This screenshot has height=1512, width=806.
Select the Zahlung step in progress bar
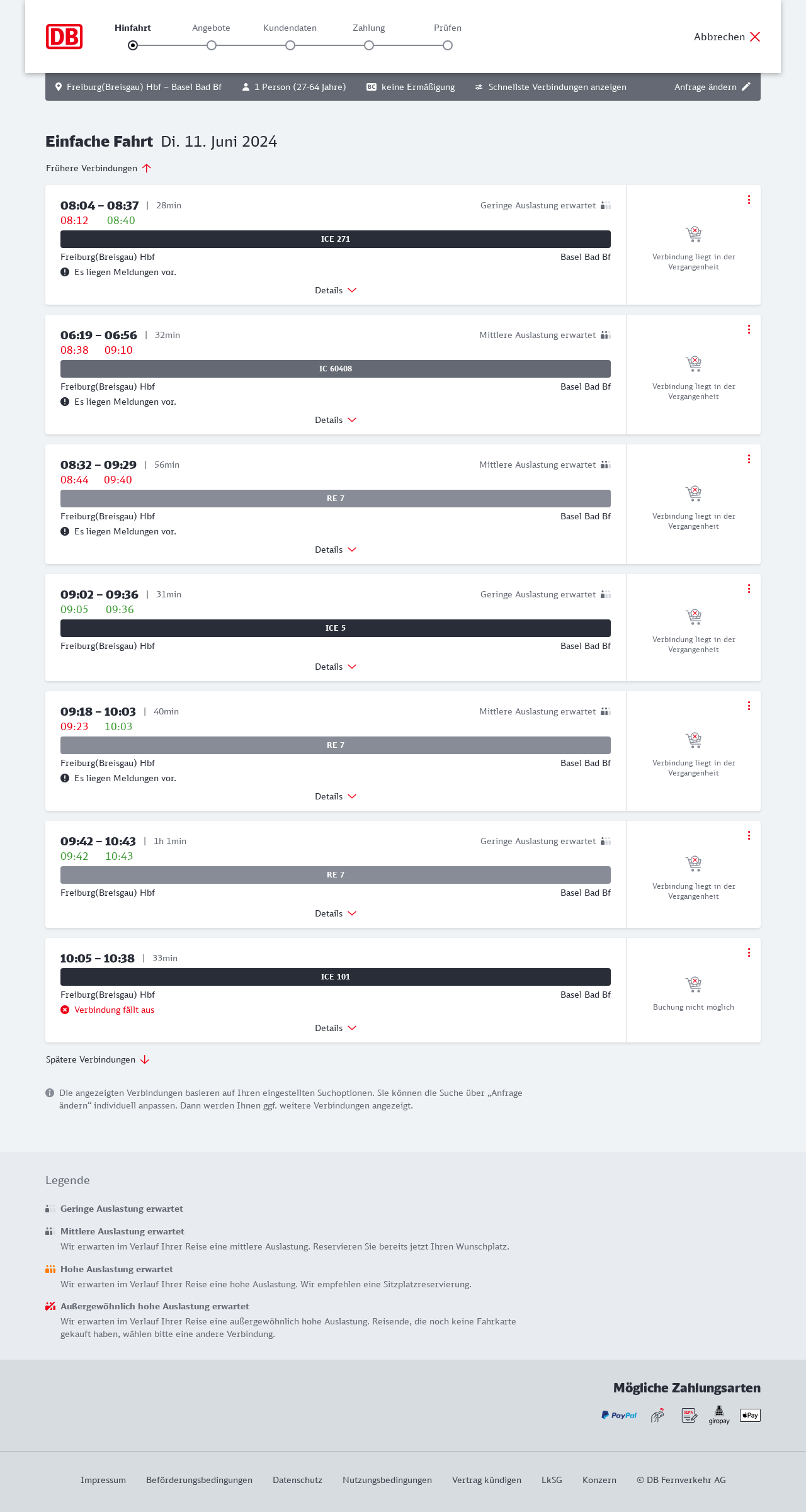click(x=369, y=45)
